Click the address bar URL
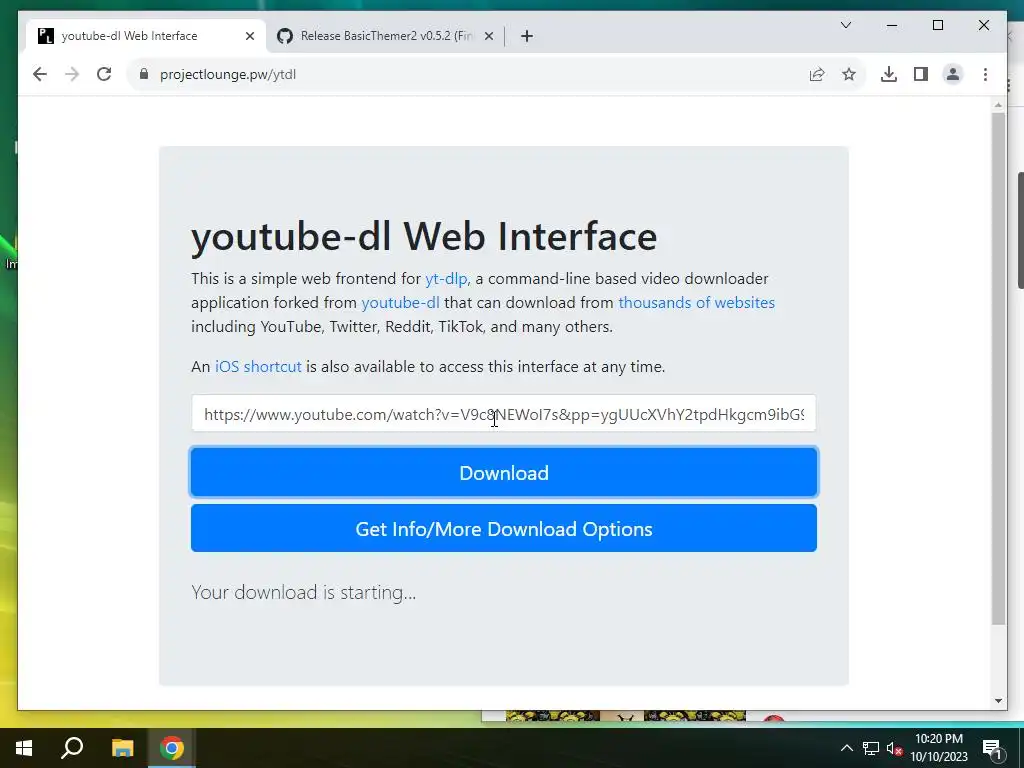 228,74
